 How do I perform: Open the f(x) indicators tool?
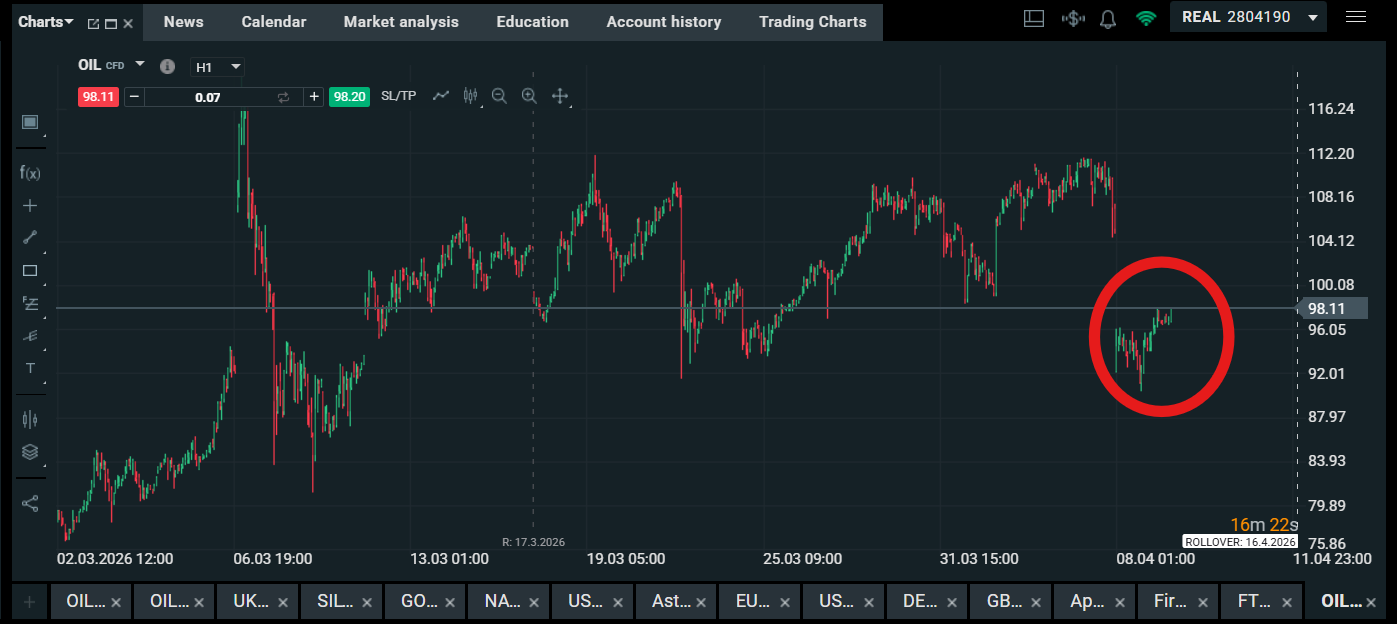click(30, 172)
